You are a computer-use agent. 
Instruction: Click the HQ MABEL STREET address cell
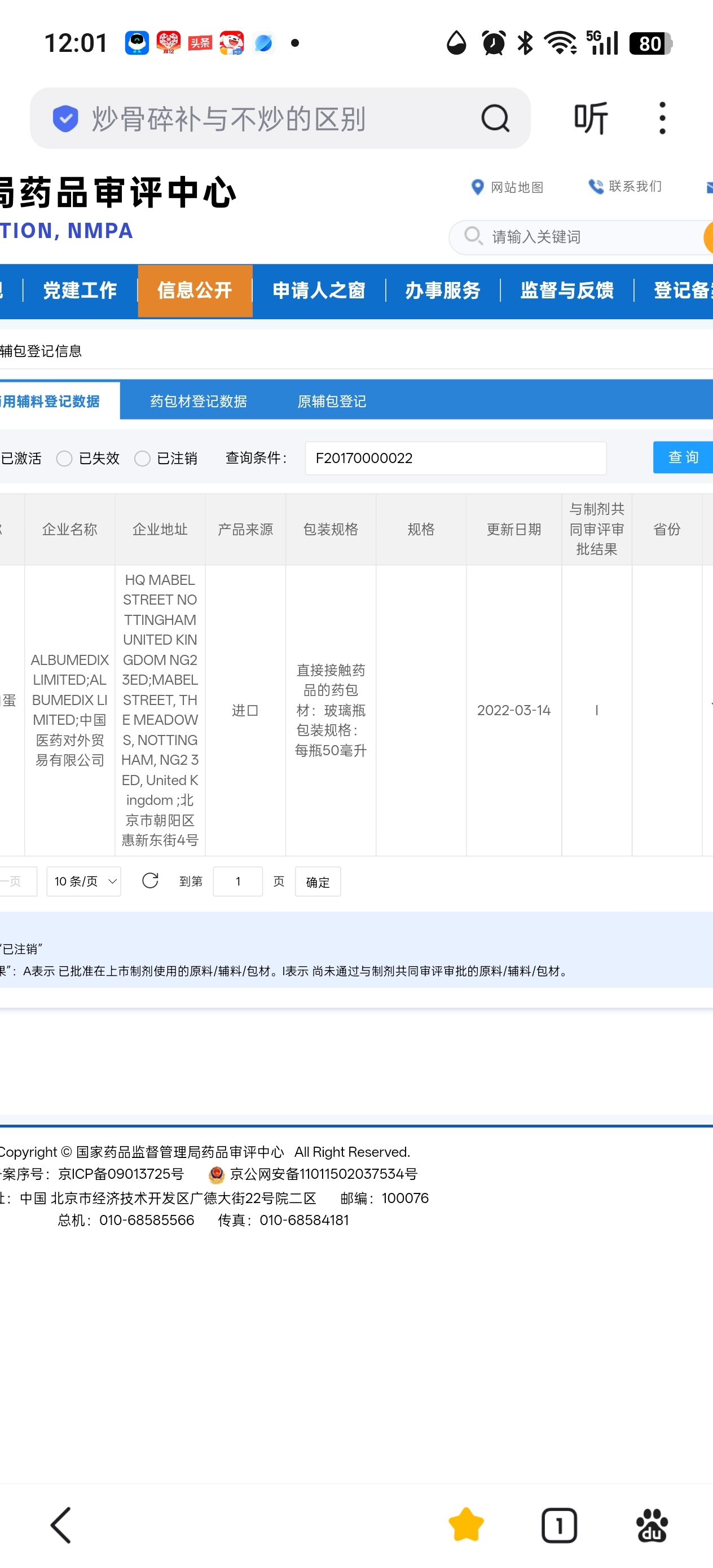[x=160, y=710]
